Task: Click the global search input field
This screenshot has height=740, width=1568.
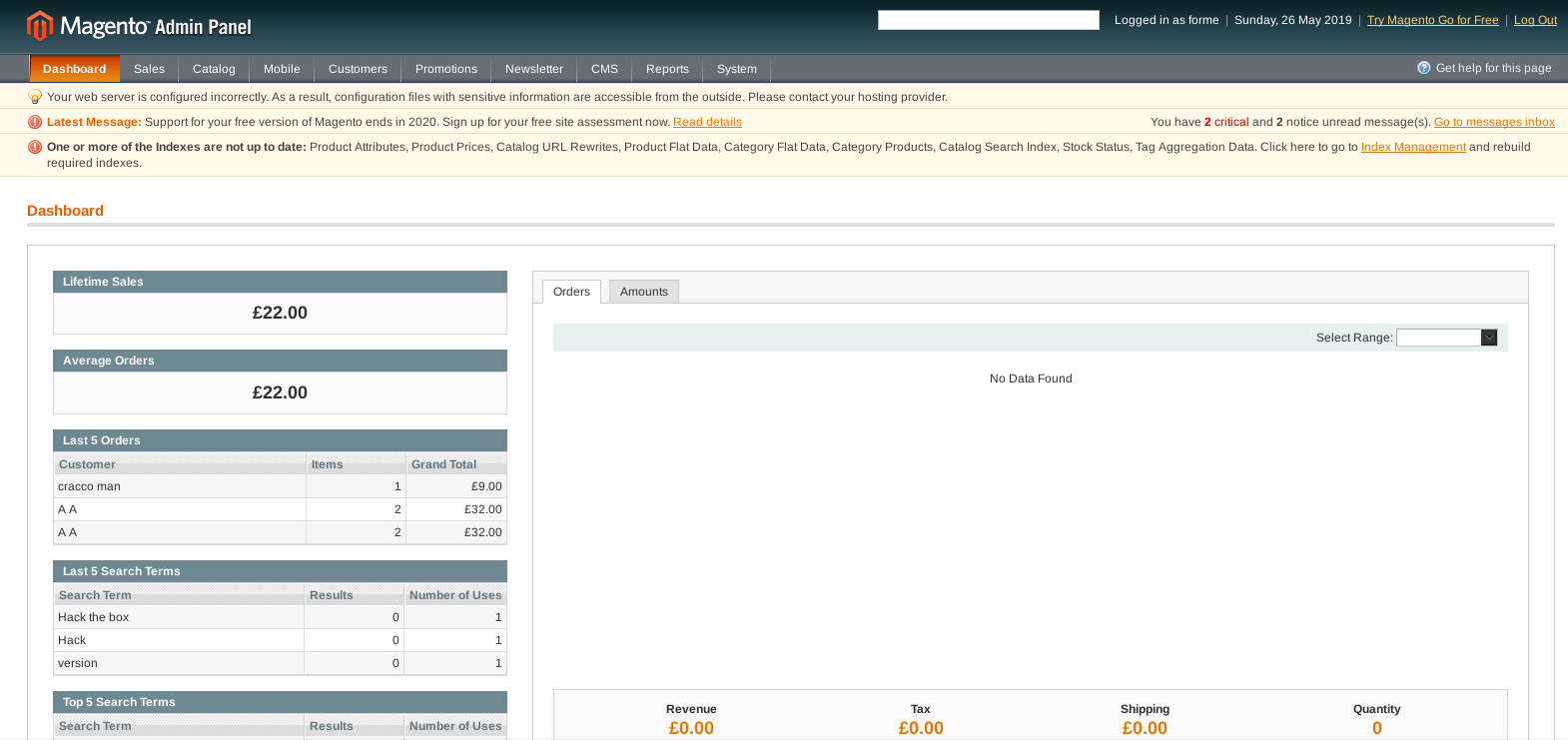Action: (988, 20)
